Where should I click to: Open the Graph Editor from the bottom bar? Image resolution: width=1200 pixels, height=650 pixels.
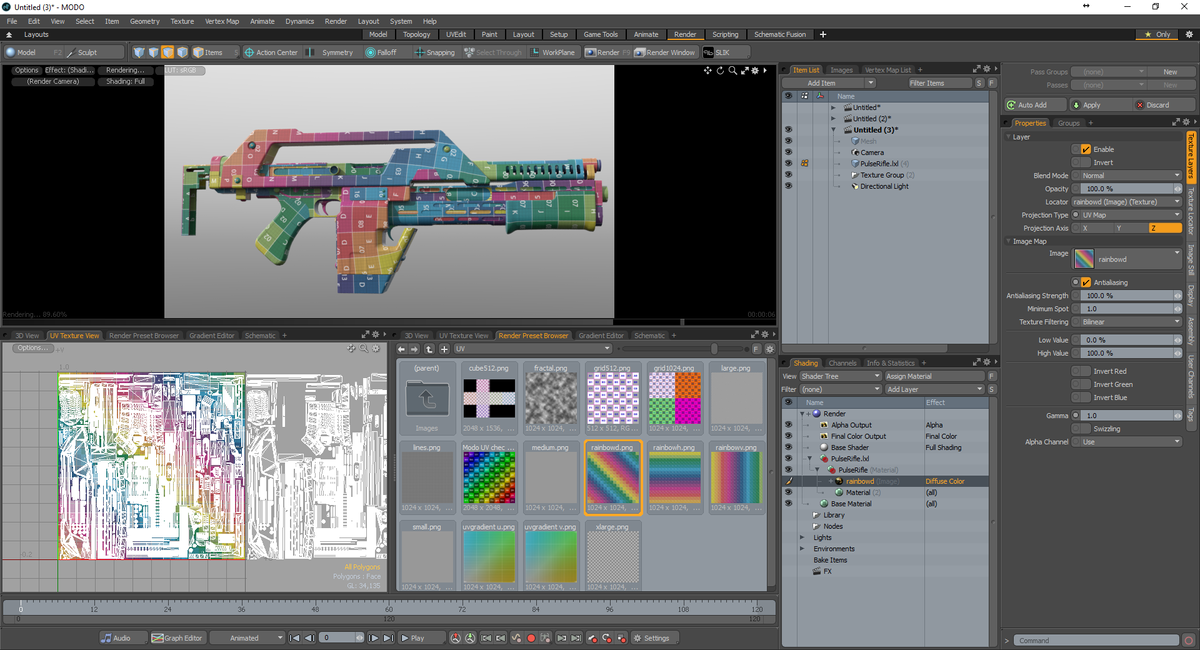(178, 637)
